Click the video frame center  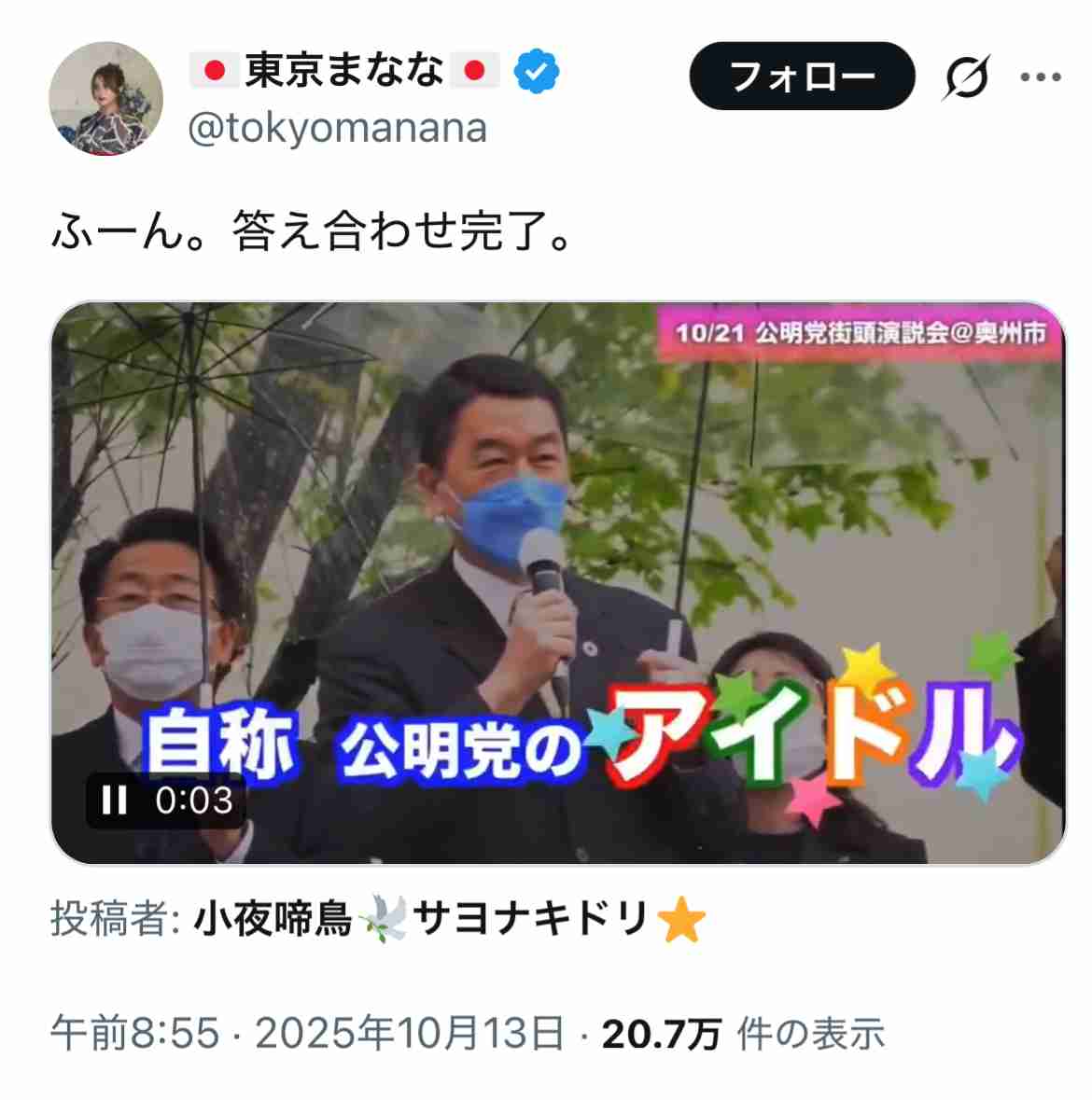coord(559,583)
